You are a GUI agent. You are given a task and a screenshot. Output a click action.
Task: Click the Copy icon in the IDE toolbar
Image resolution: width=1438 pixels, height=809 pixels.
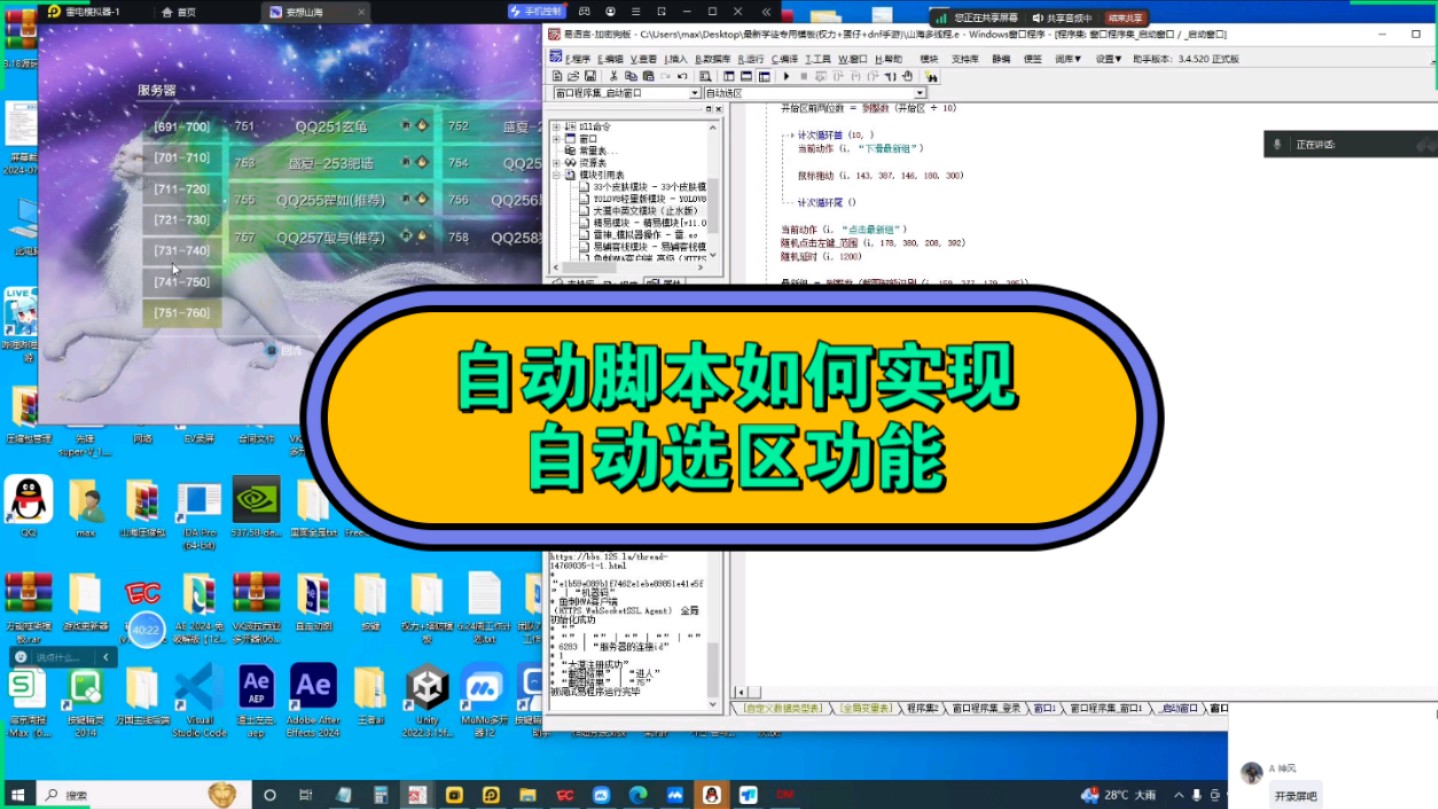(x=631, y=76)
